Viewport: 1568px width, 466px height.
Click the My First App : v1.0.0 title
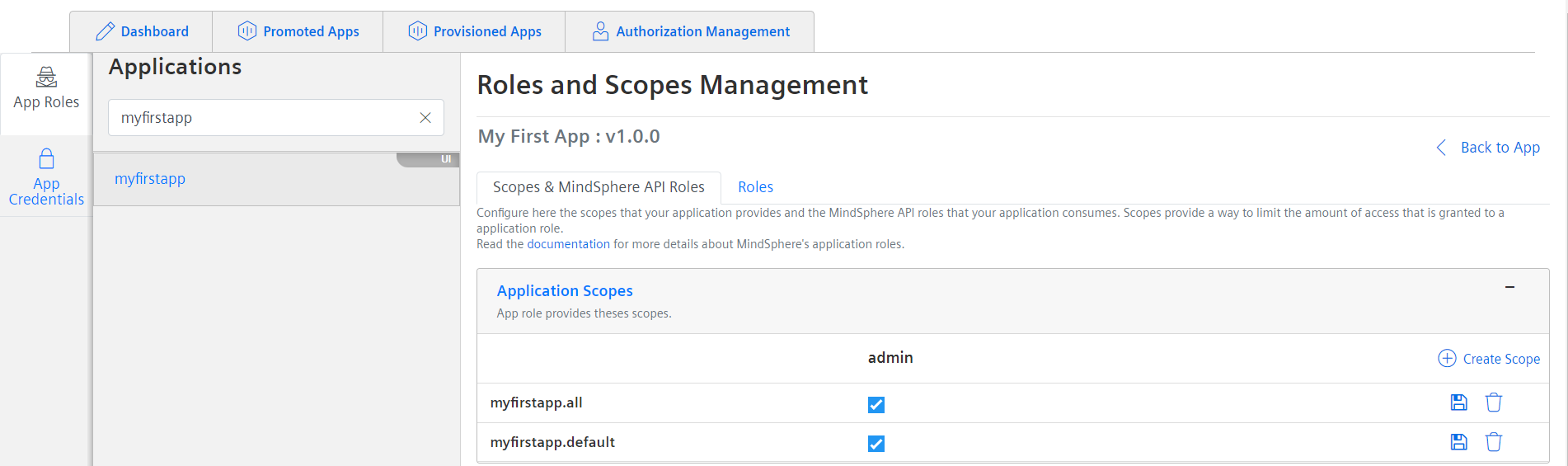coord(569,136)
